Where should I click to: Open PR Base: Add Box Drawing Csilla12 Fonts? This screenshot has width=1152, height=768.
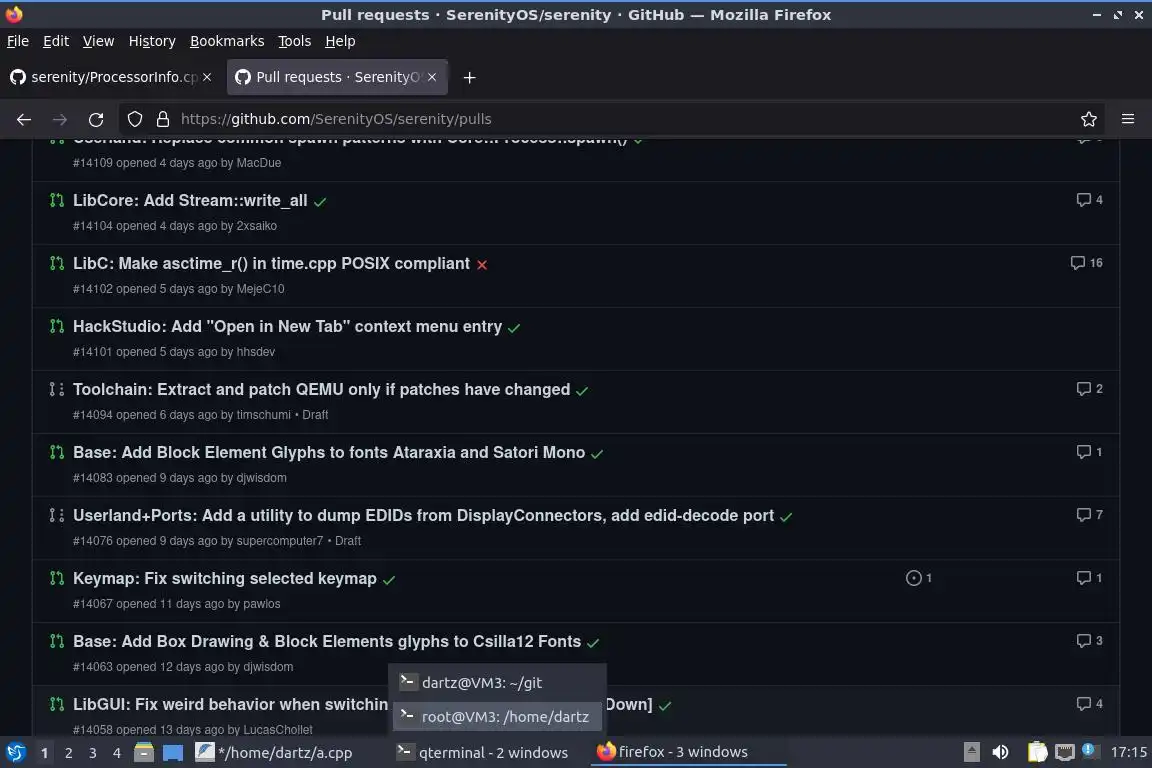coord(327,642)
